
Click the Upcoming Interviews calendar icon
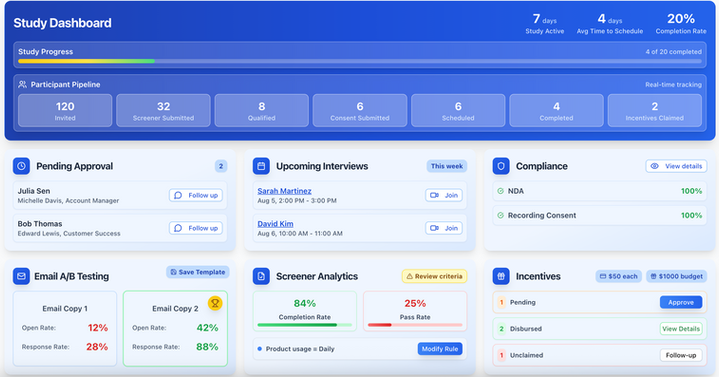click(x=261, y=166)
